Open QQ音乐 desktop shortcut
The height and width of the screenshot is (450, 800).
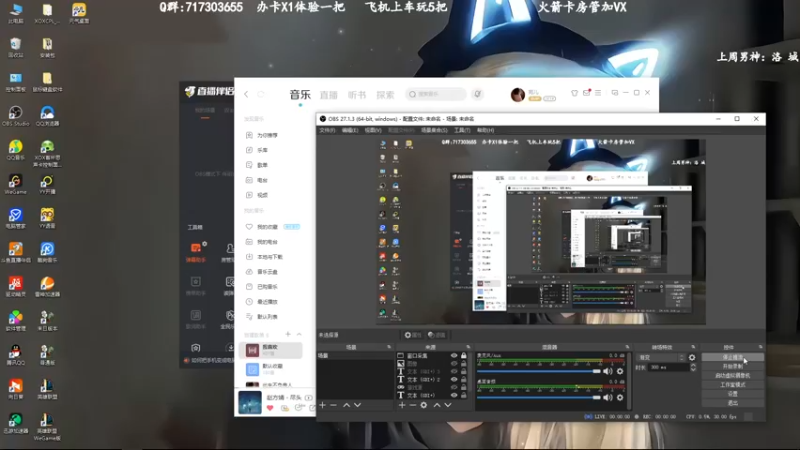pos(15,150)
